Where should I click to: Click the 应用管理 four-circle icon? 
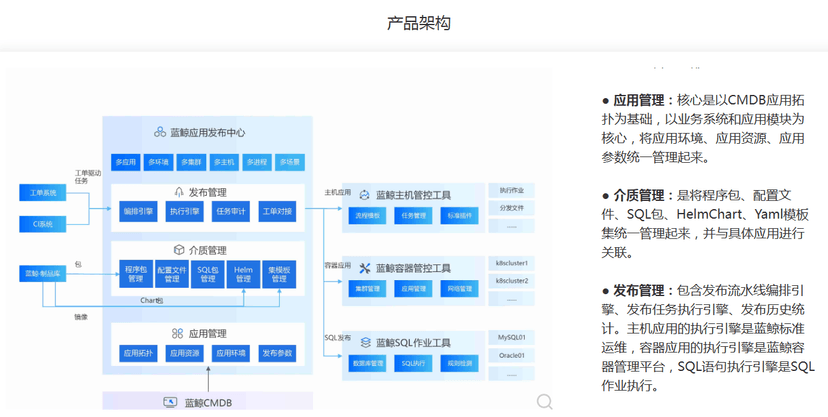point(177,333)
